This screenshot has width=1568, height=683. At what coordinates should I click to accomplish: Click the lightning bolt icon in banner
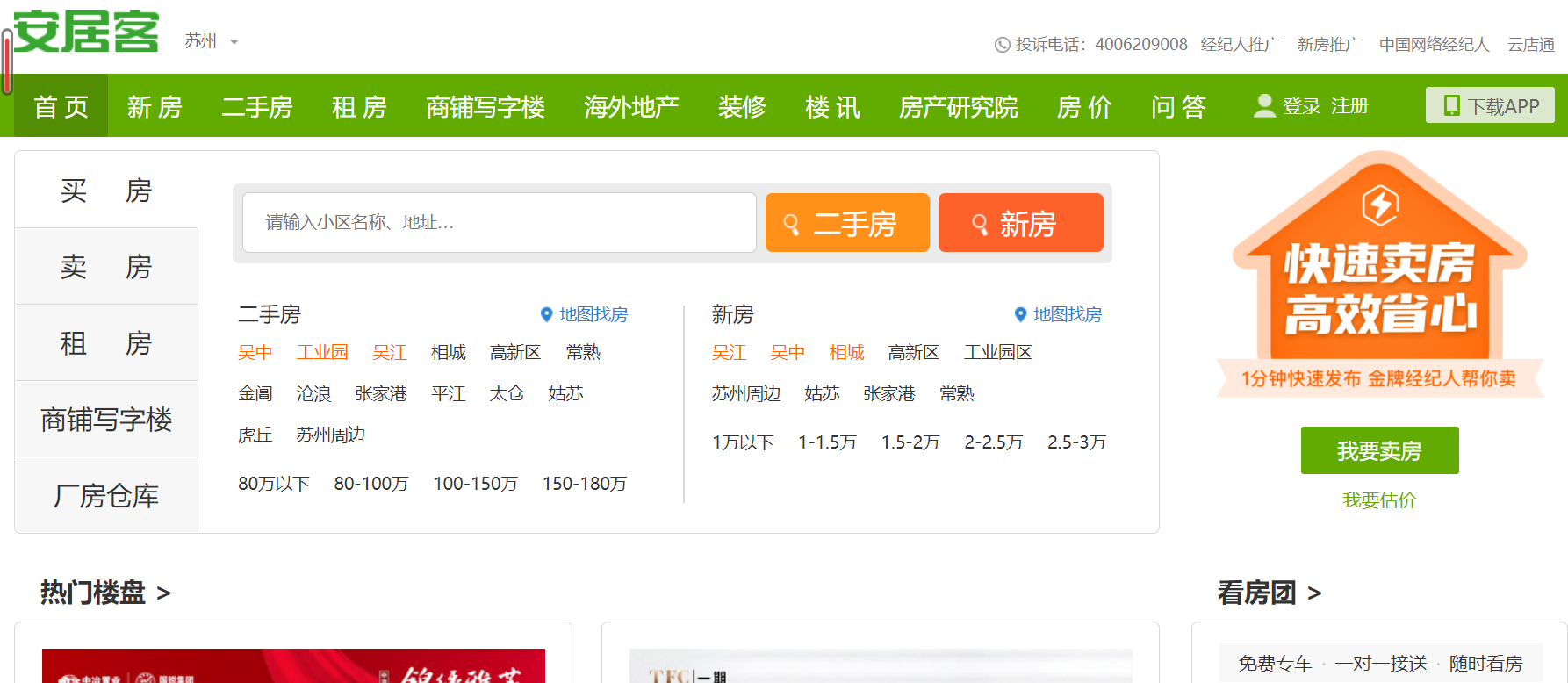[x=1379, y=205]
